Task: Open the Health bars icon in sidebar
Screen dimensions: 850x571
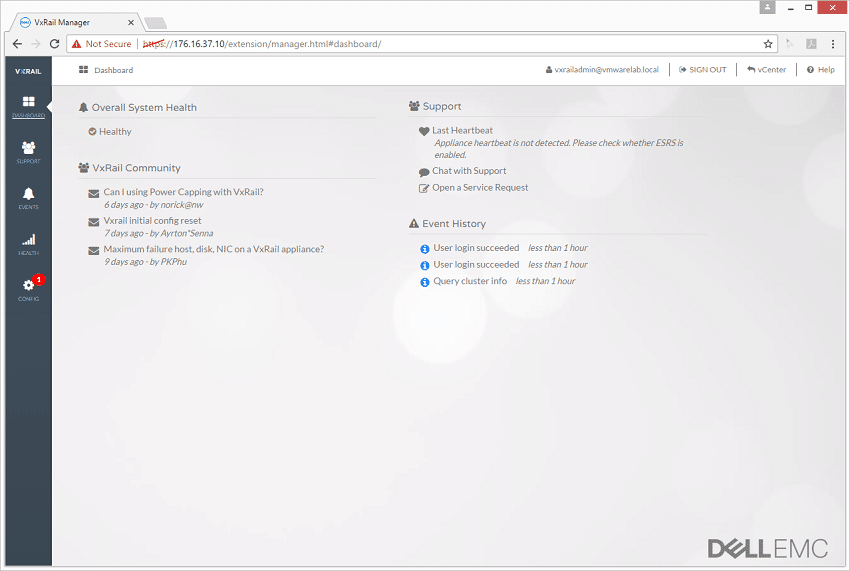Action: pos(28,240)
